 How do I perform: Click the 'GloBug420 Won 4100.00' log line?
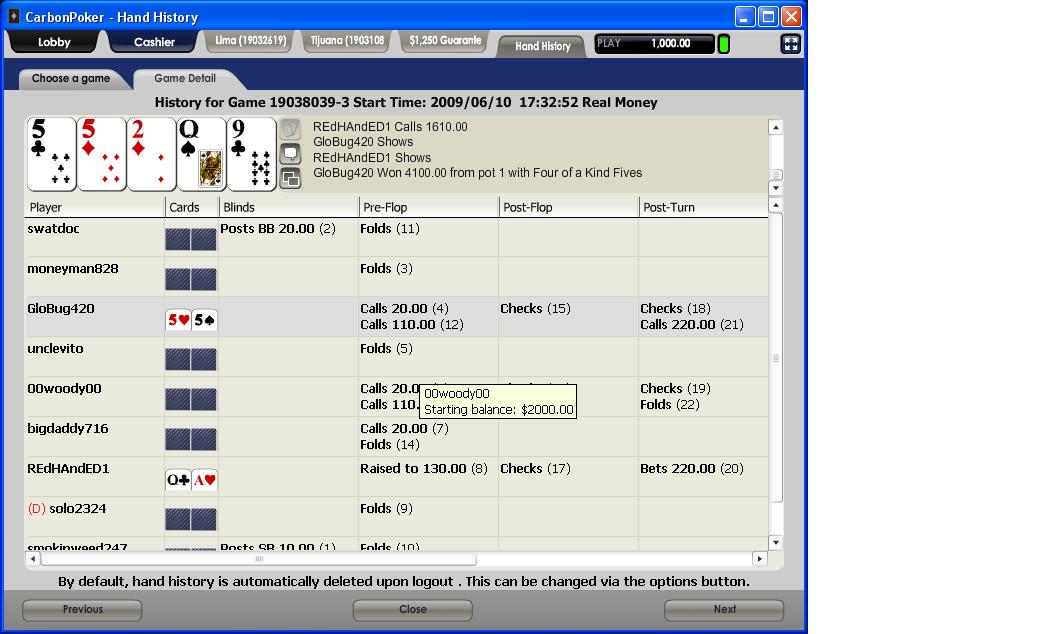477,173
